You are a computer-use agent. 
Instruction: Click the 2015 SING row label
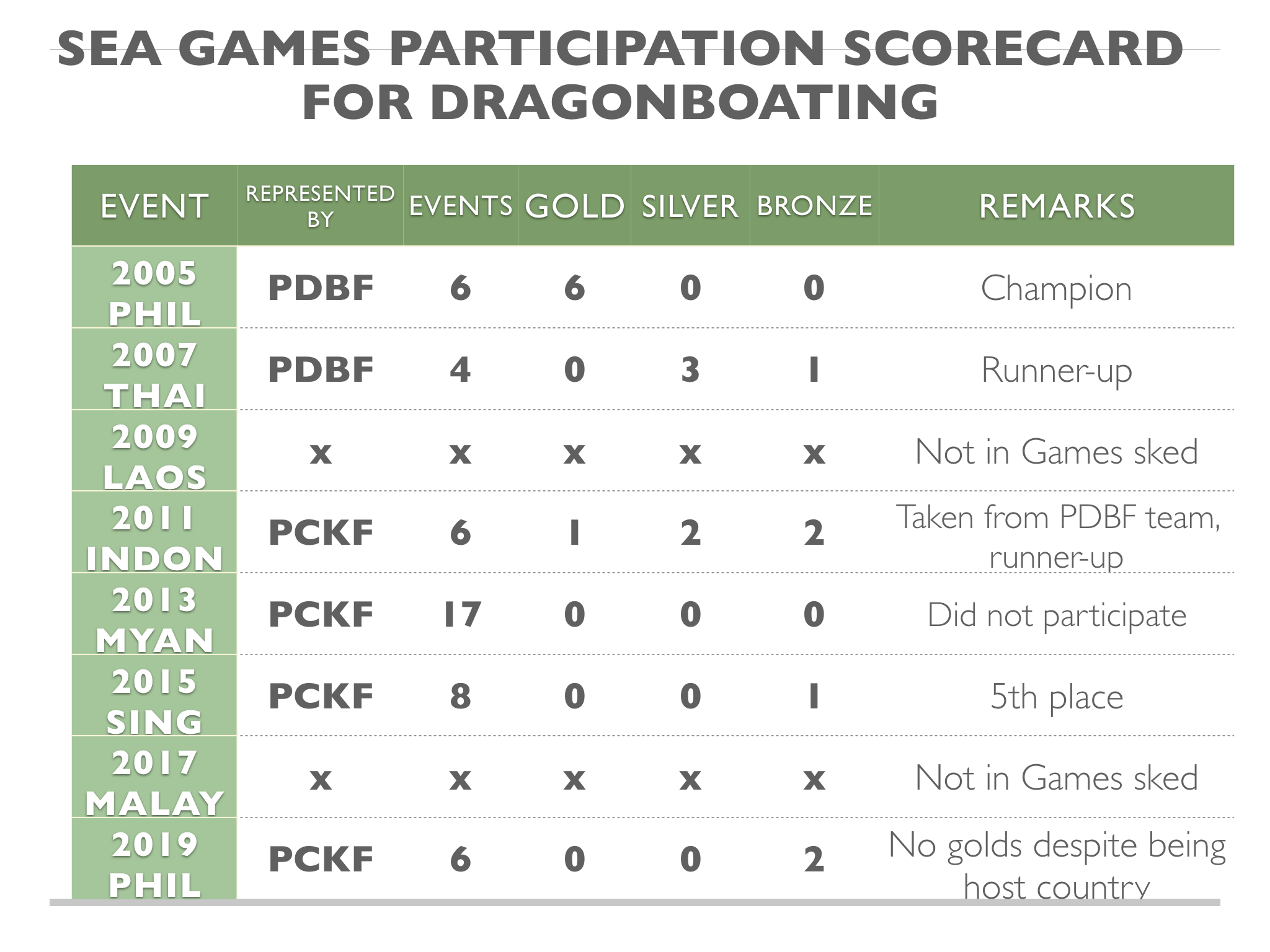pyautogui.click(x=154, y=701)
